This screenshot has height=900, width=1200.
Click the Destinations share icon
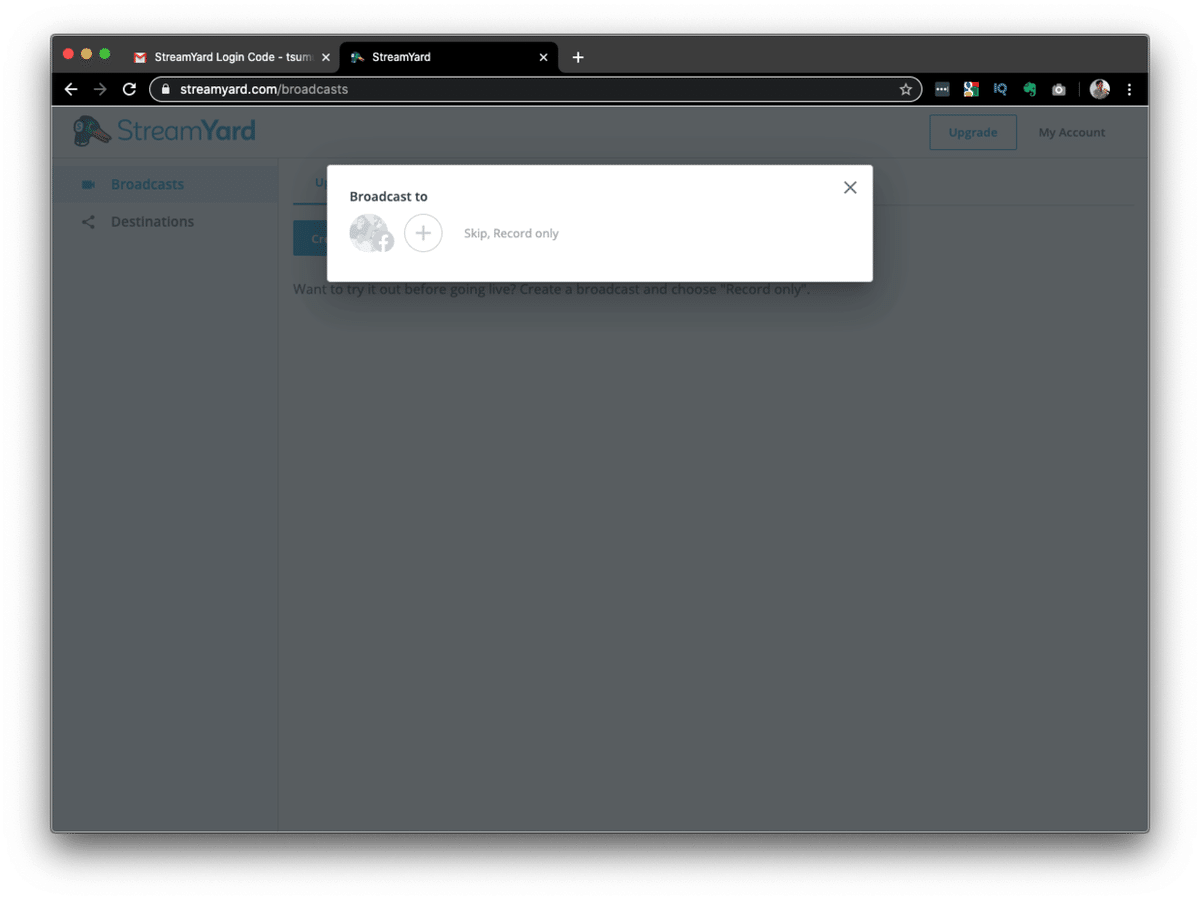(x=88, y=222)
